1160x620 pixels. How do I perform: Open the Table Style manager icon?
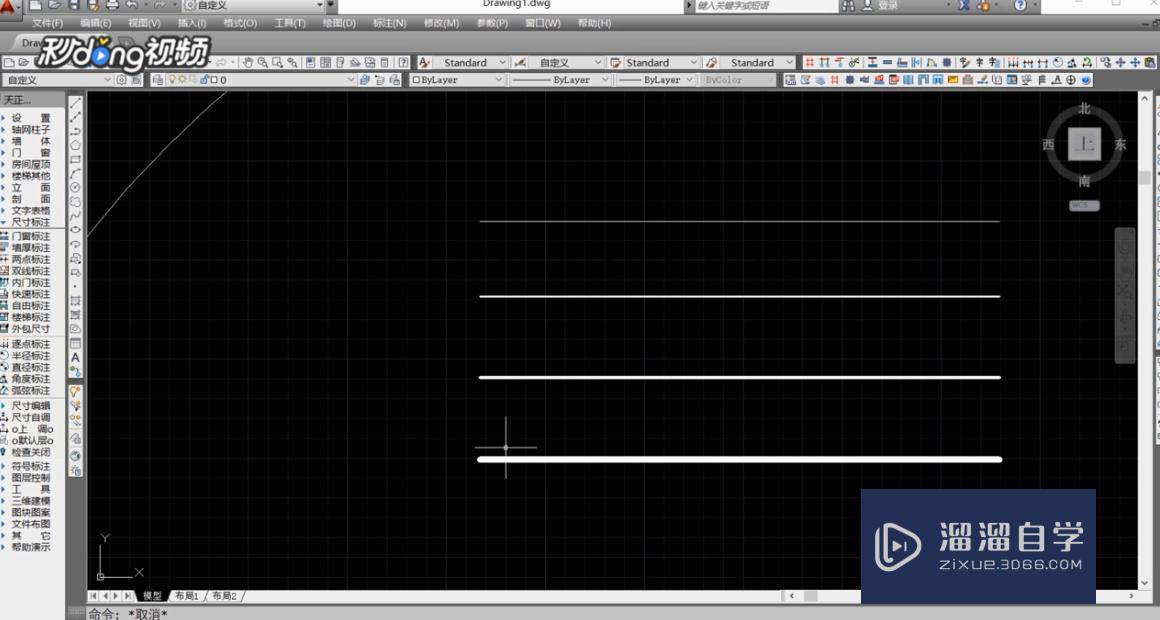pyautogui.click(x=615, y=63)
